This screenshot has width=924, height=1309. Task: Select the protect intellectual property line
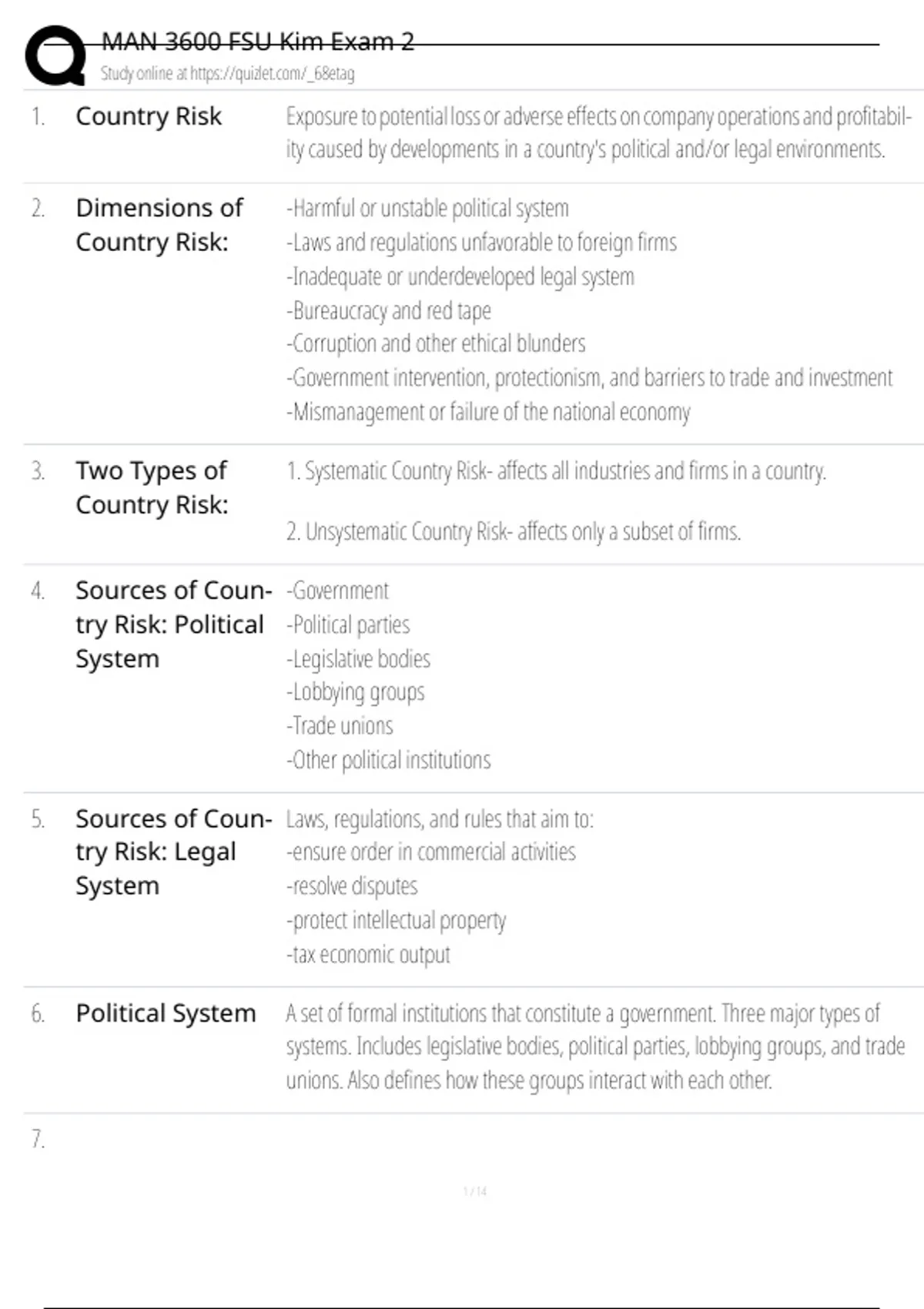(x=397, y=920)
